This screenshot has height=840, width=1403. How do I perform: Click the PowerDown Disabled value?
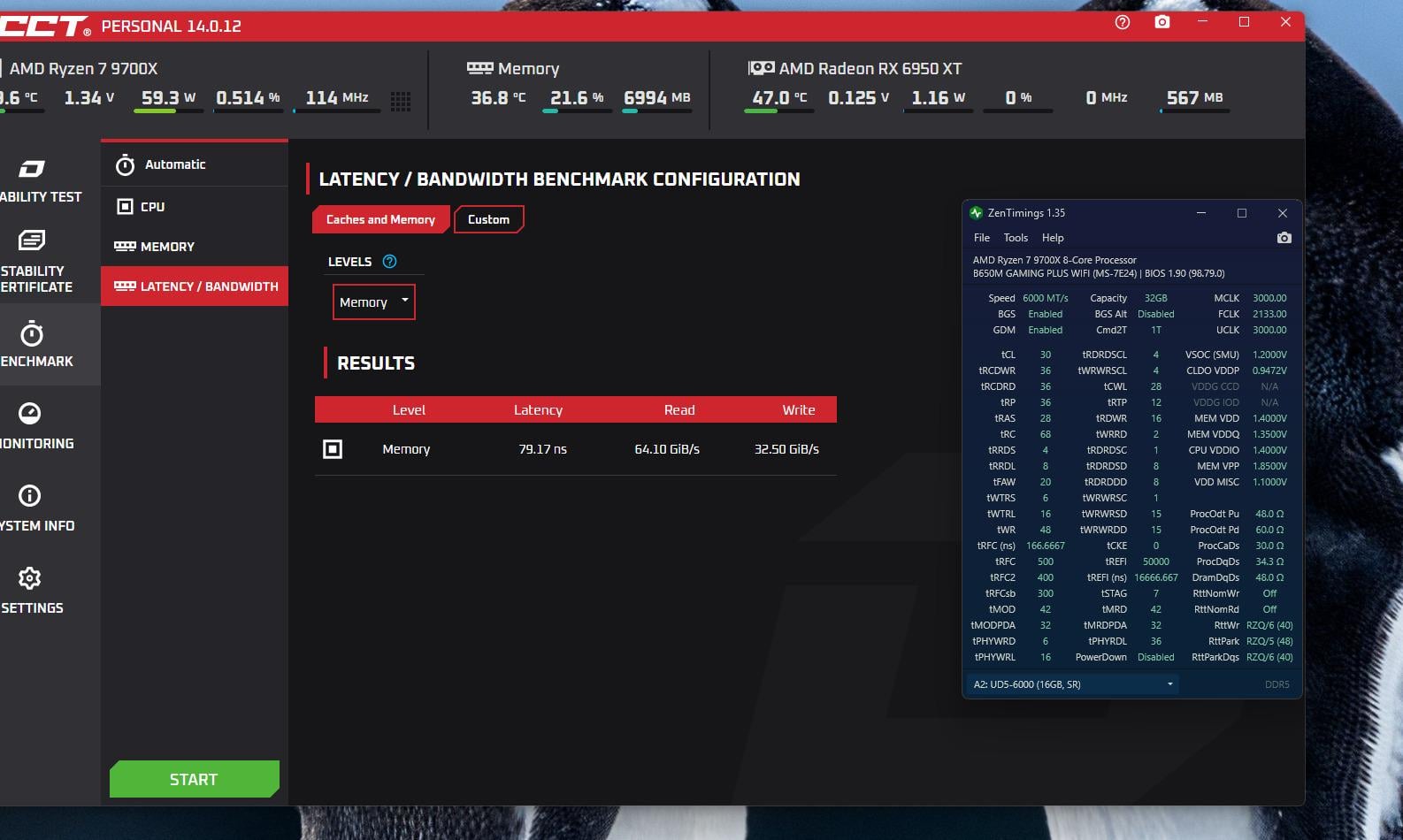pyautogui.click(x=1155, y=657)
